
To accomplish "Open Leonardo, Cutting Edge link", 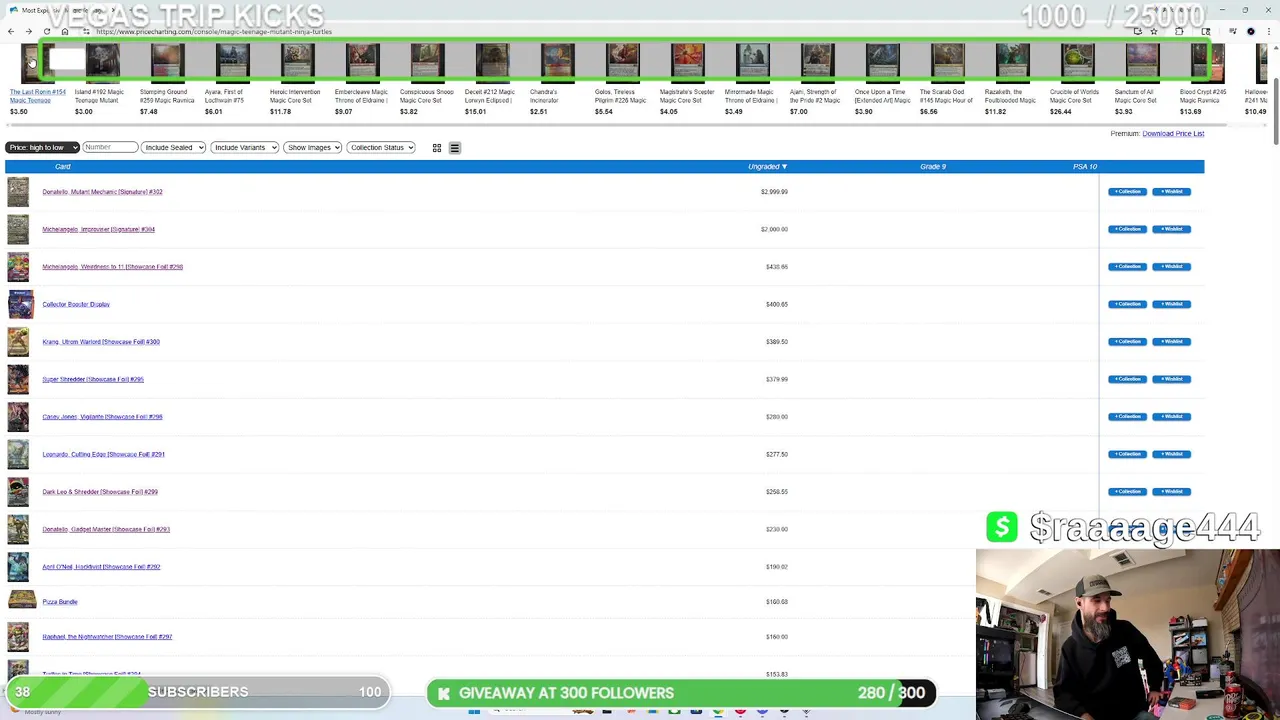I will click(x=103, y=454).
